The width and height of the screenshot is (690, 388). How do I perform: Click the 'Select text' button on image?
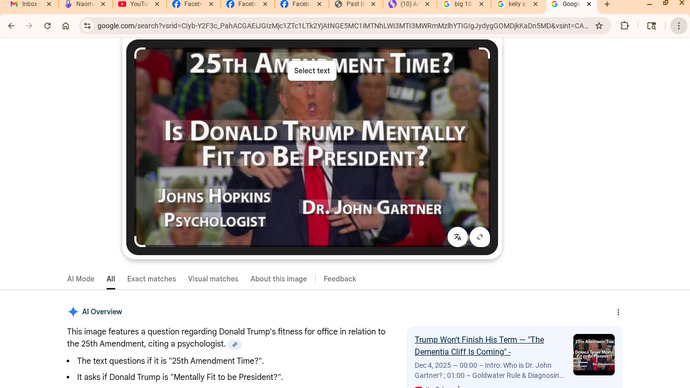click(312, 71)
